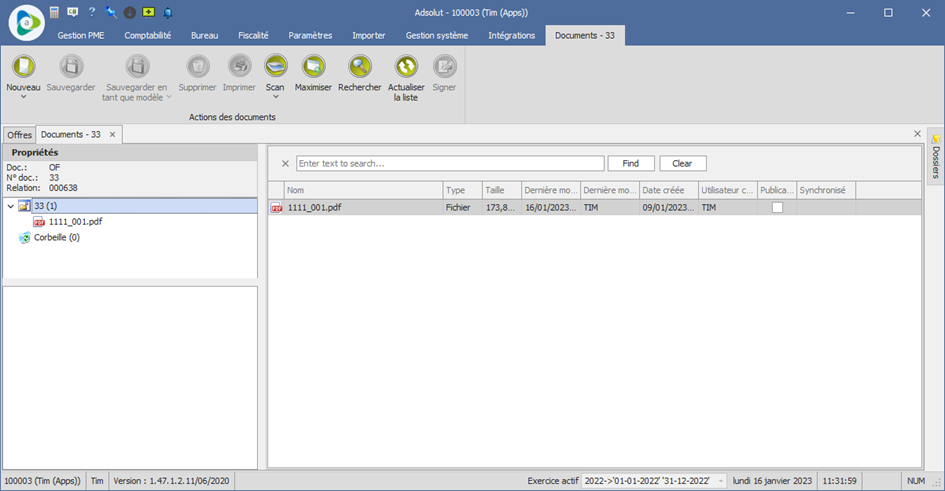Image resolution: width=945 pixels, height=491 pixels.
Task: Open the Importer ribbon tab
Action: click(369, 36)
